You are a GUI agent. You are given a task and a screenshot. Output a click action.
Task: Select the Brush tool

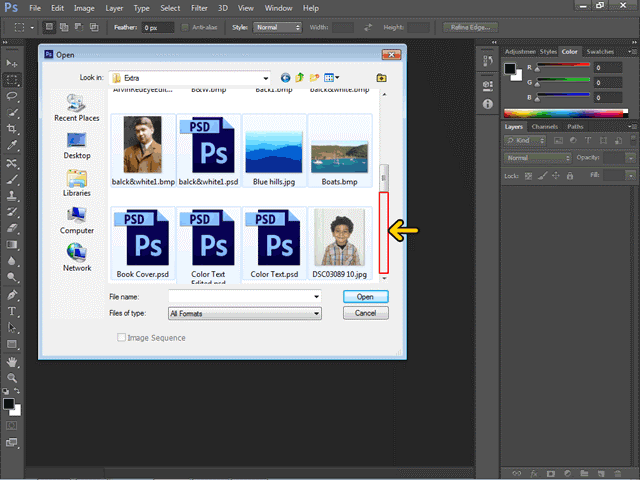click(11, 180)
